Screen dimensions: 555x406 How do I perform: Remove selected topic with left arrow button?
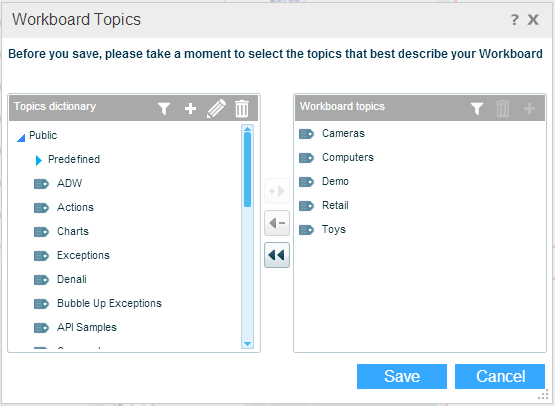[277, 223]
